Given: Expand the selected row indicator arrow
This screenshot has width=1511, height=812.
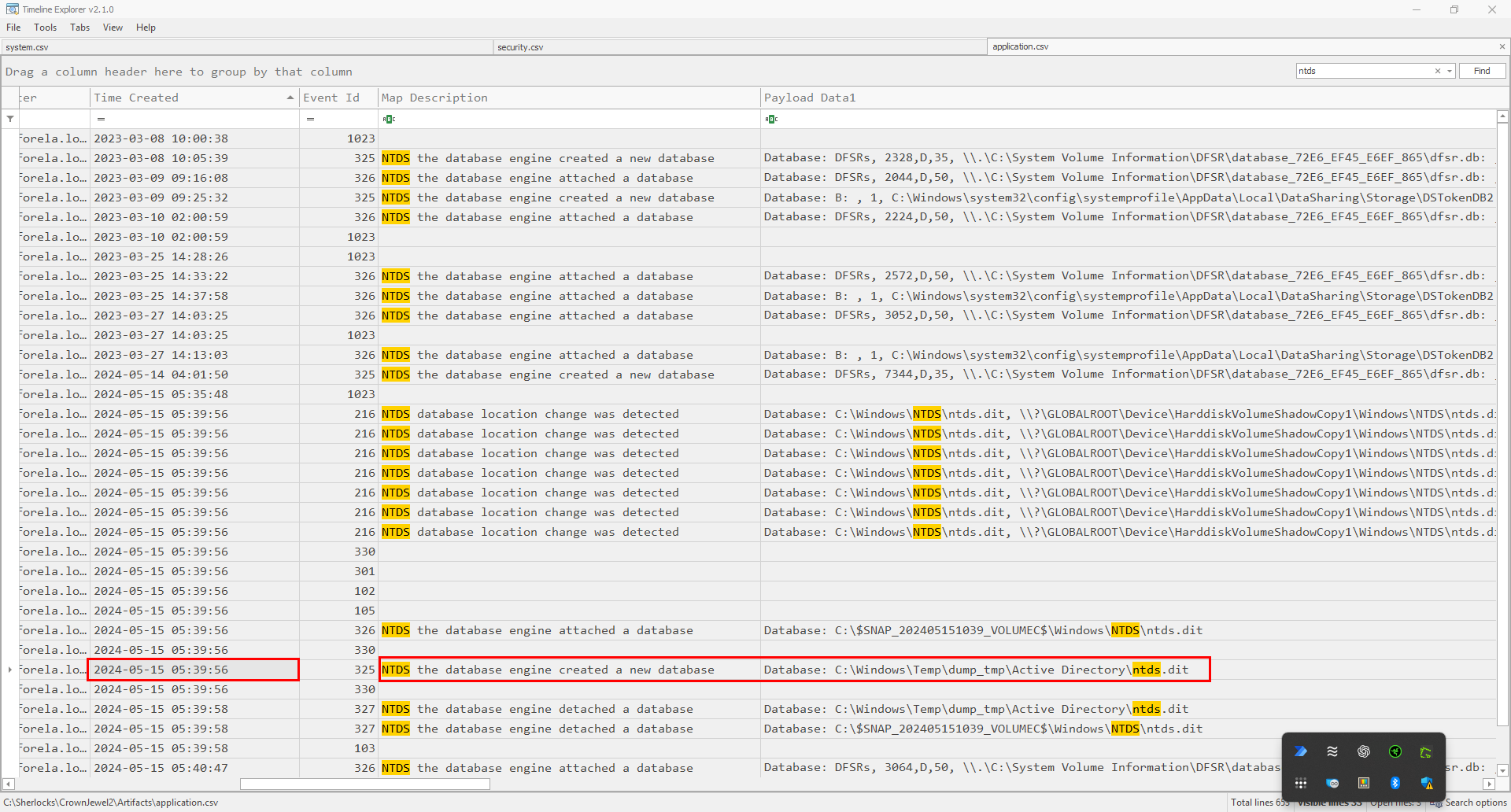Looking at the screenshot, I should point(9,670).
